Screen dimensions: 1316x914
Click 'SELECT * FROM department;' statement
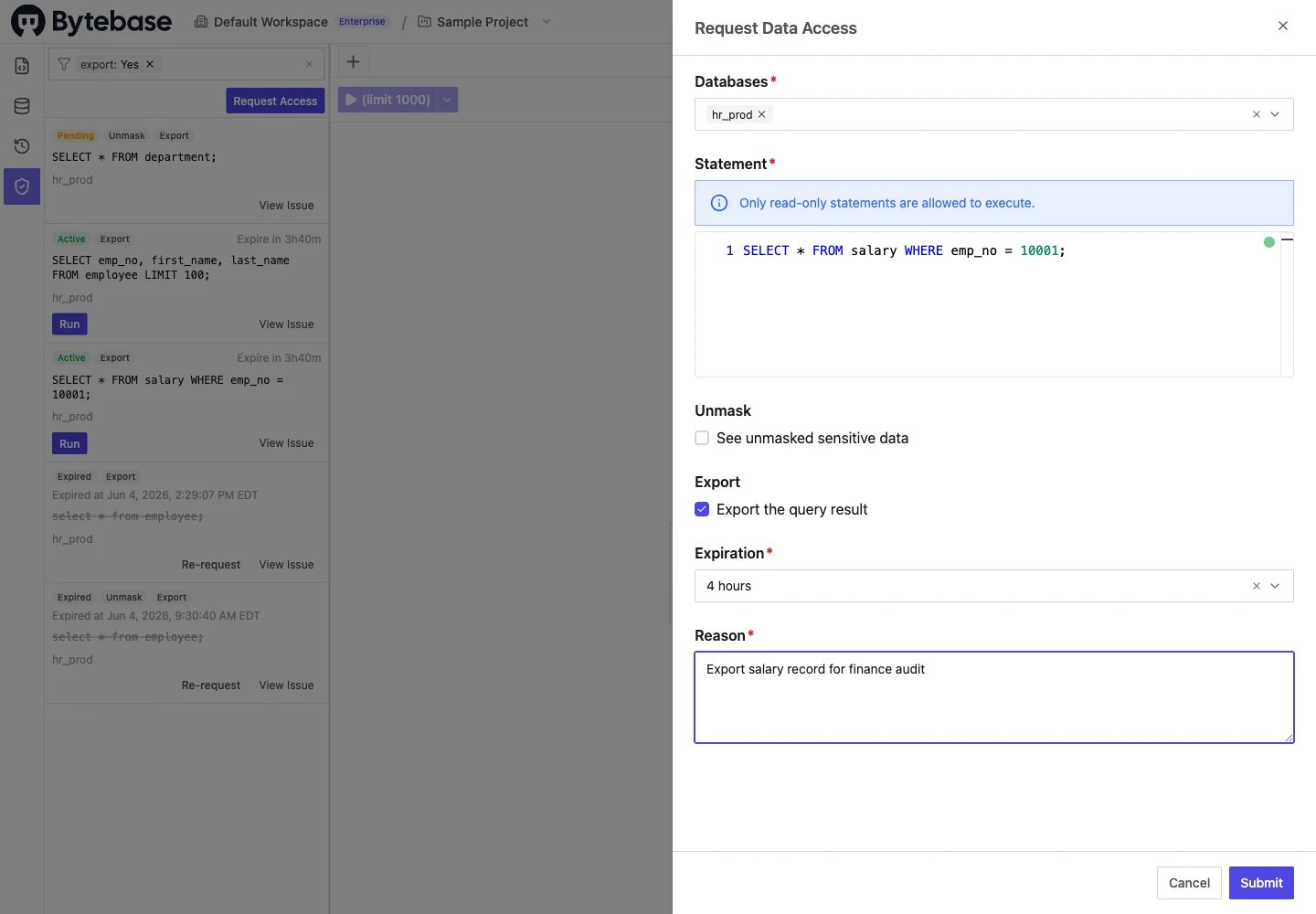click(x=134, y=157)
